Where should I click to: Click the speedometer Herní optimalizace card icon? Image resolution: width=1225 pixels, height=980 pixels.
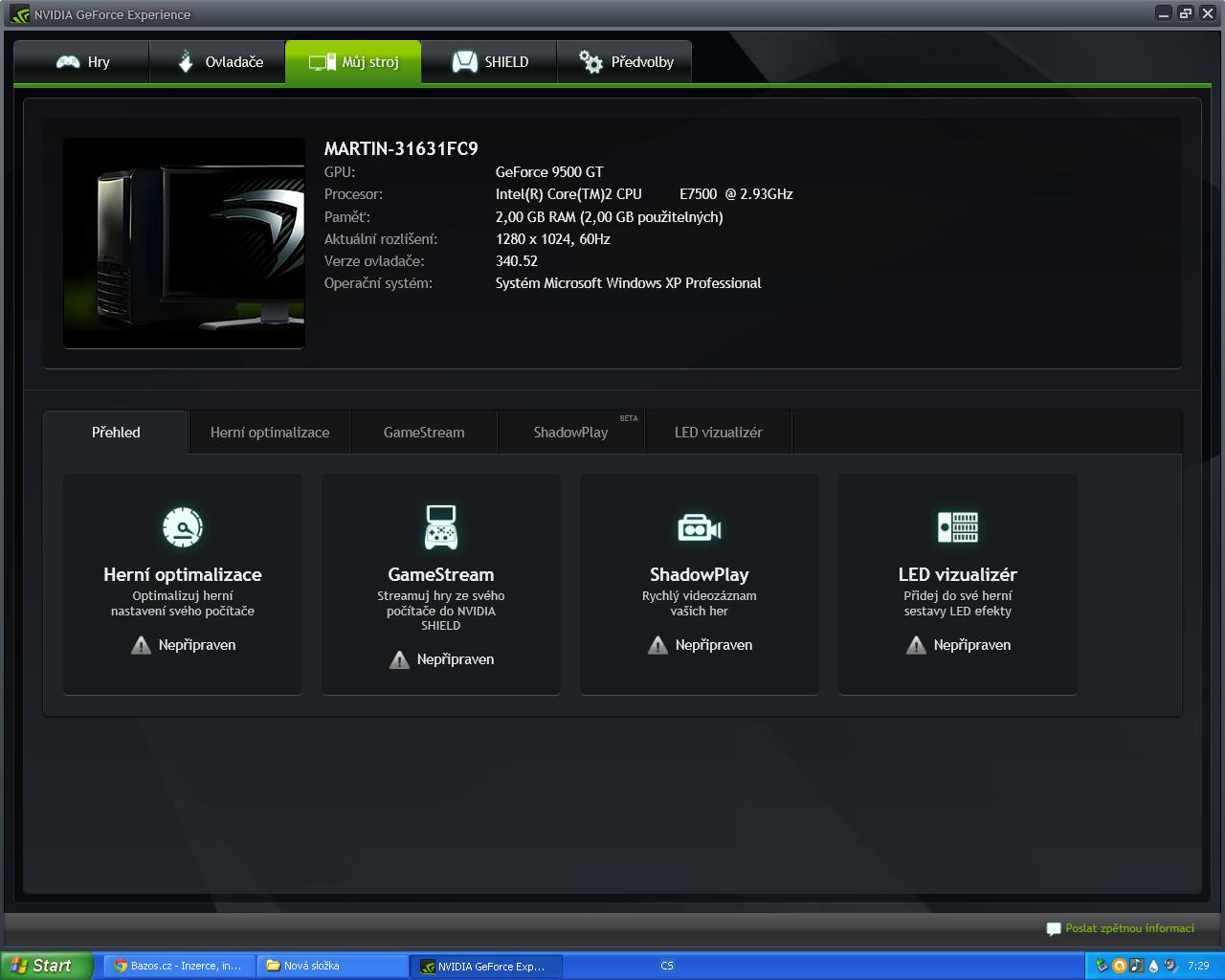[183, 526]
